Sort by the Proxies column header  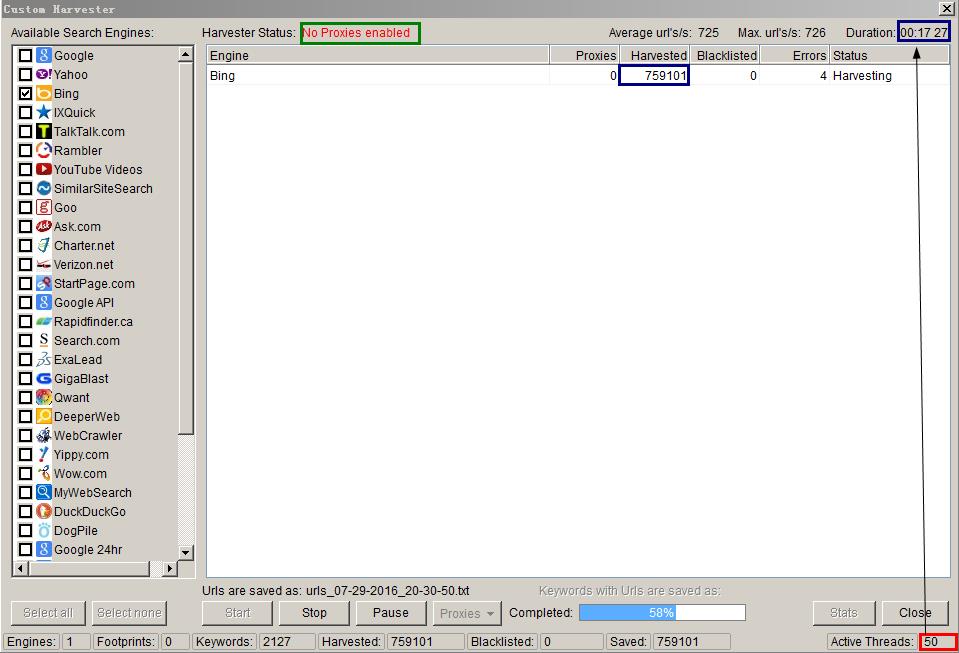[584, 55]
